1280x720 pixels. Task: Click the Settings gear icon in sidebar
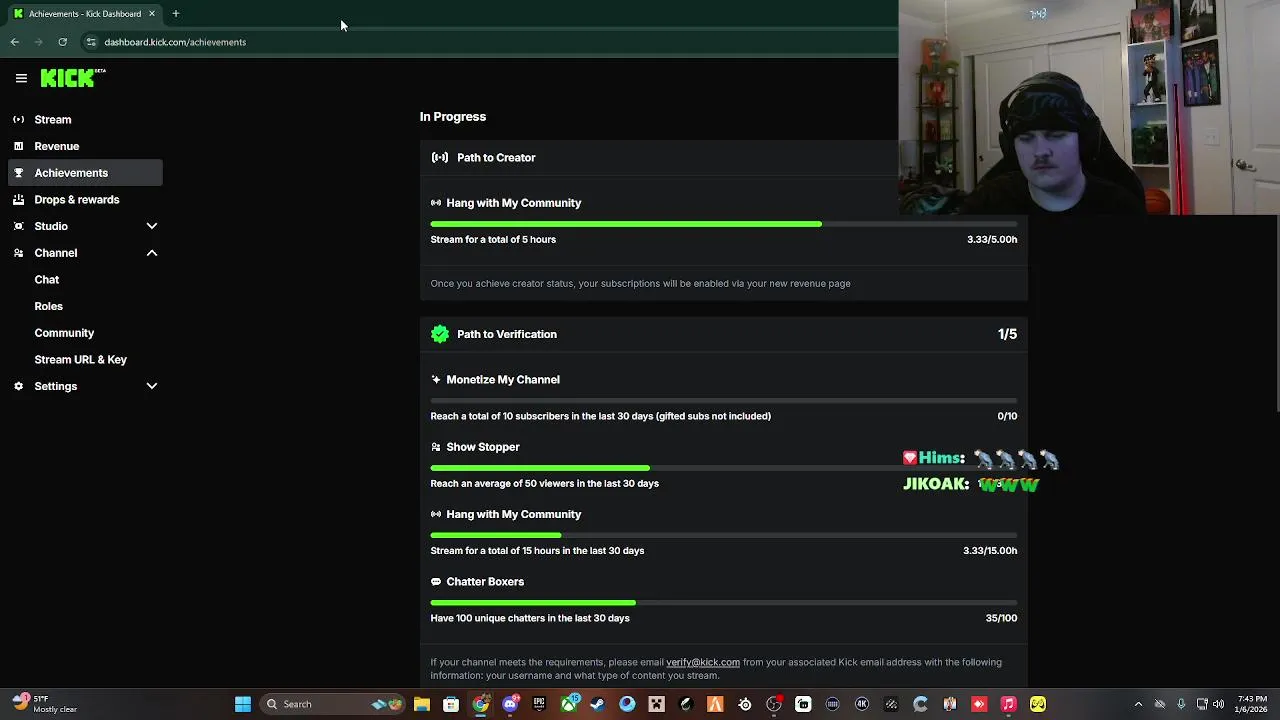(18, 386)
